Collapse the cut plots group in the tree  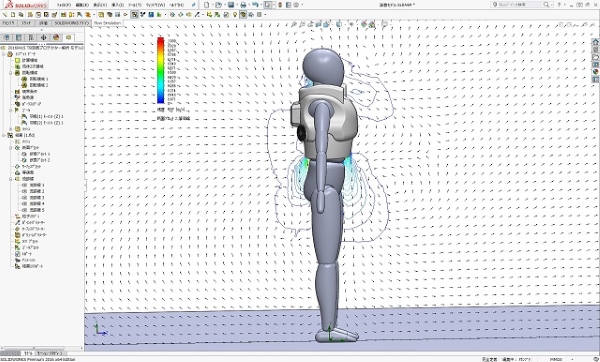pos(11,148)
